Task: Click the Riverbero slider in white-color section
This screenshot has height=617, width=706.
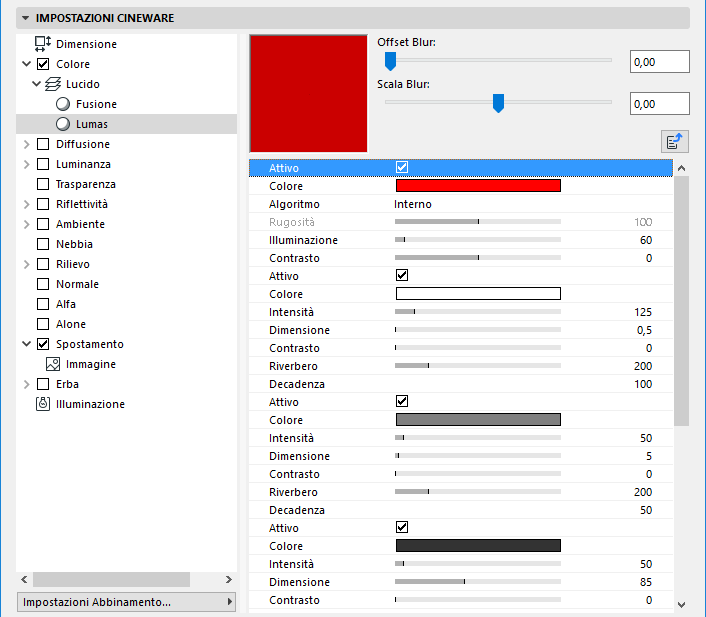Action: [x=478, y=366]
